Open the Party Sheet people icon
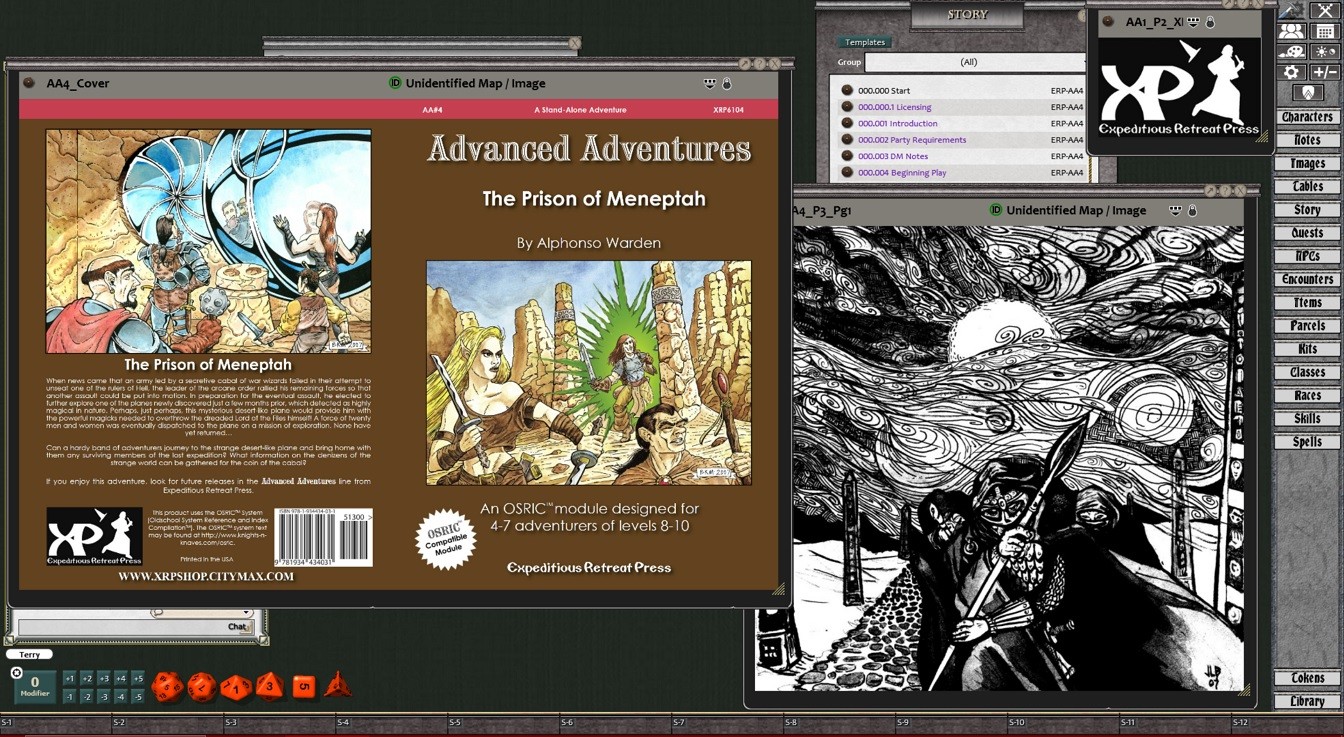This screenshot has width=1344, height=737. (1291, 31)
